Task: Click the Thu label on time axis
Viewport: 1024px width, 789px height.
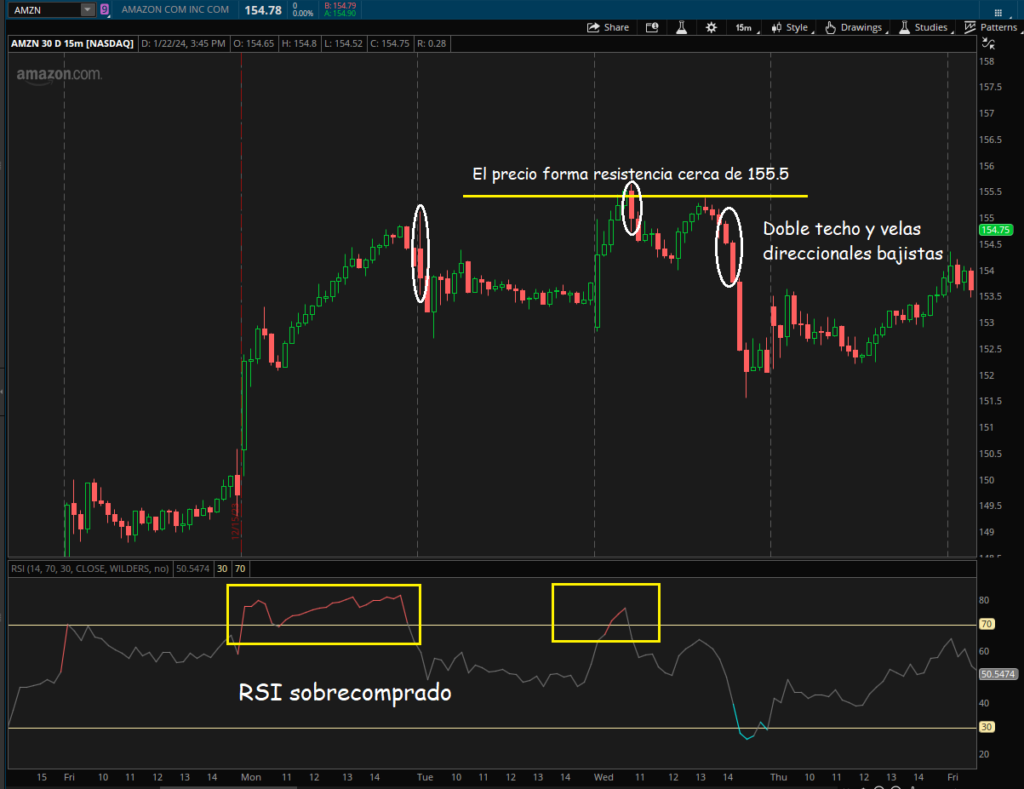Action: [x=778, y=777]
